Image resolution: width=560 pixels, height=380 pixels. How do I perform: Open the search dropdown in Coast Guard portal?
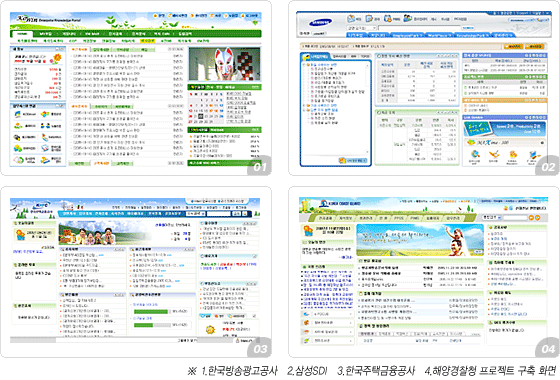[x=492, y=217]
